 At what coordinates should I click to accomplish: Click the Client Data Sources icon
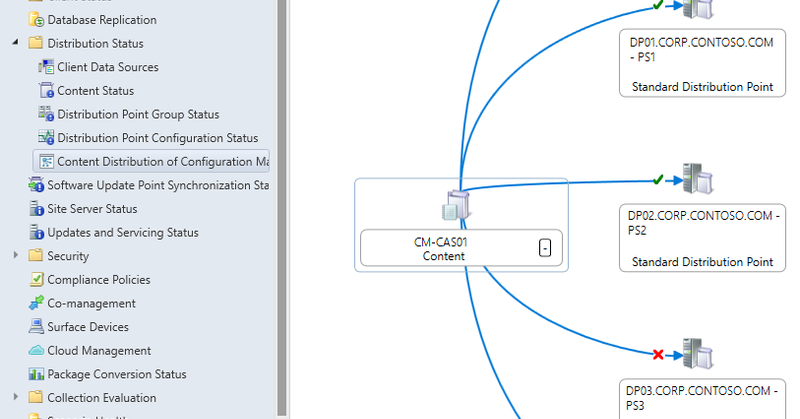(x=46, y=67)
